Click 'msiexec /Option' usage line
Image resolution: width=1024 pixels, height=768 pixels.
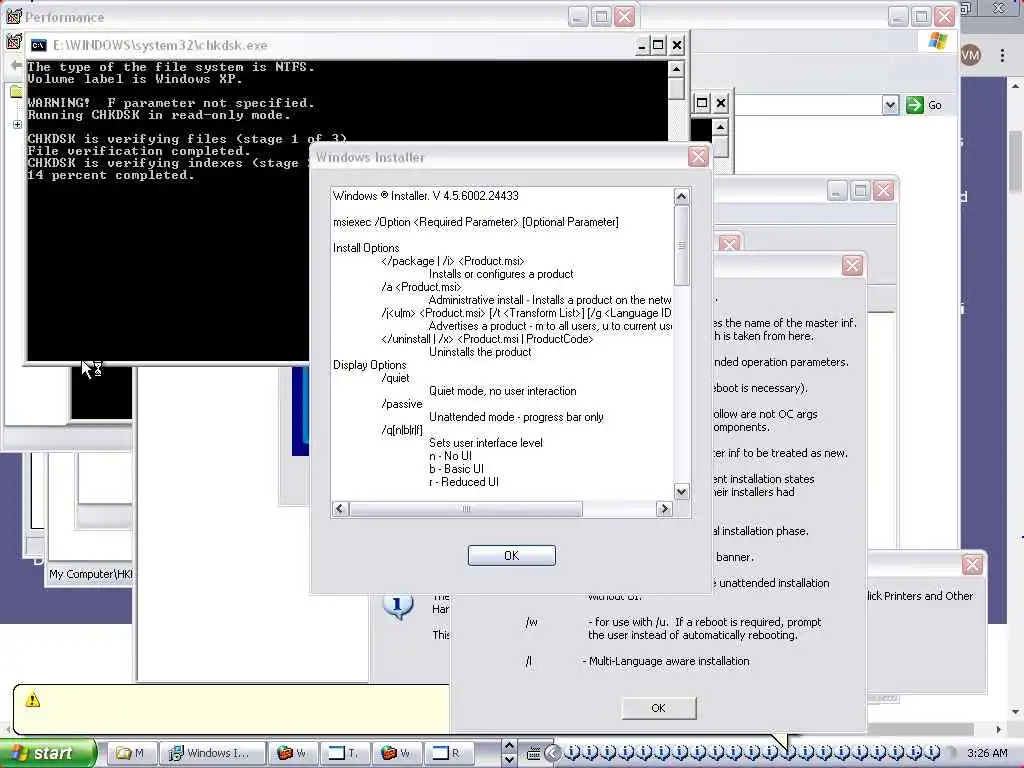click(x=475, y=222)
